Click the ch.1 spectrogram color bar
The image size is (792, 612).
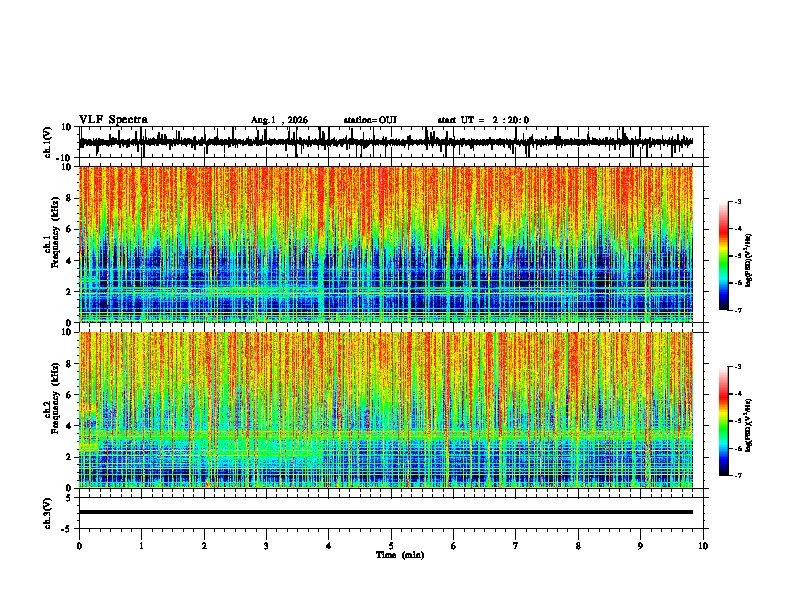723,256
